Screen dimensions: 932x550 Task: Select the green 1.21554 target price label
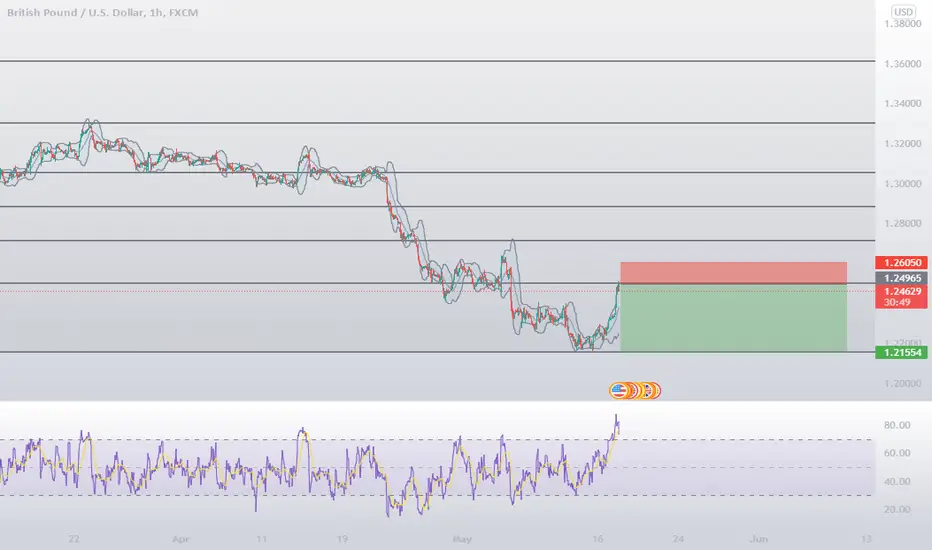coord(901,353)
